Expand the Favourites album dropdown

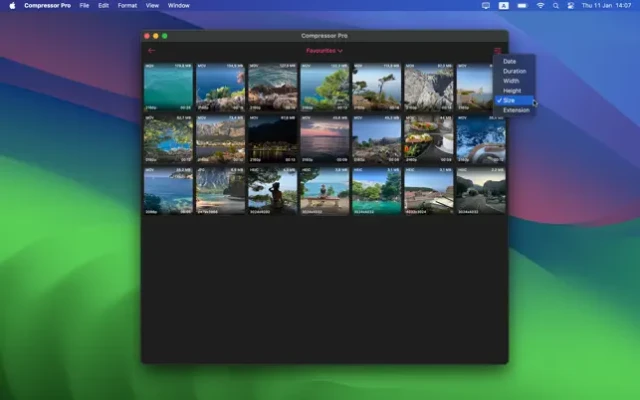[x=325, y=50]
